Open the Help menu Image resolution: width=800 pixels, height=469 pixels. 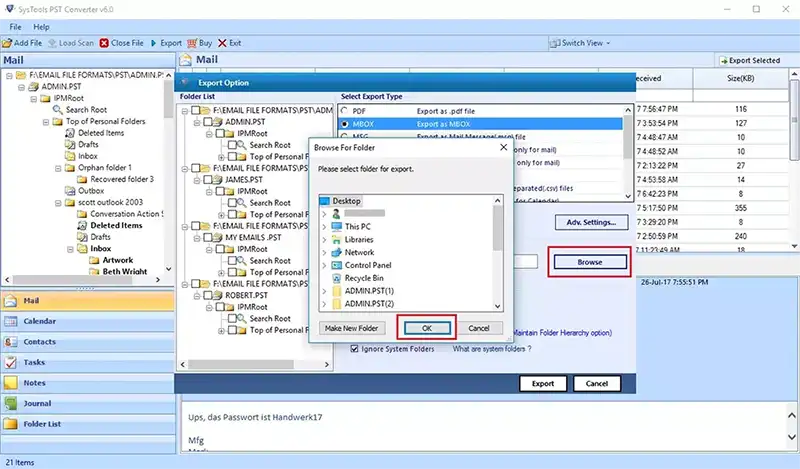click(x=41, y=27)
